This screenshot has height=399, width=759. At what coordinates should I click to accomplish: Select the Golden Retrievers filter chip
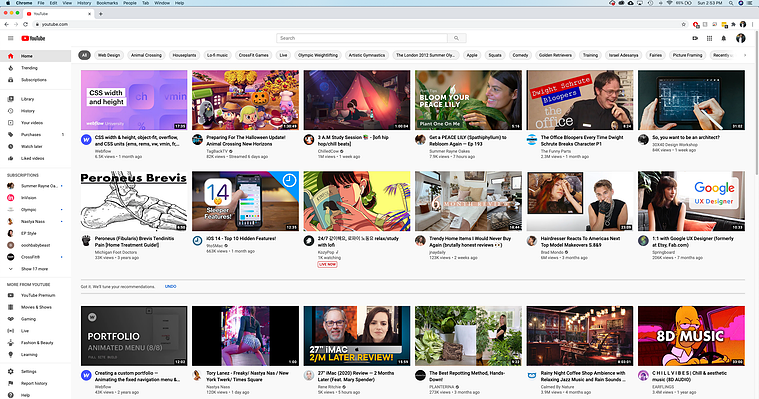(x=555, y=55)
